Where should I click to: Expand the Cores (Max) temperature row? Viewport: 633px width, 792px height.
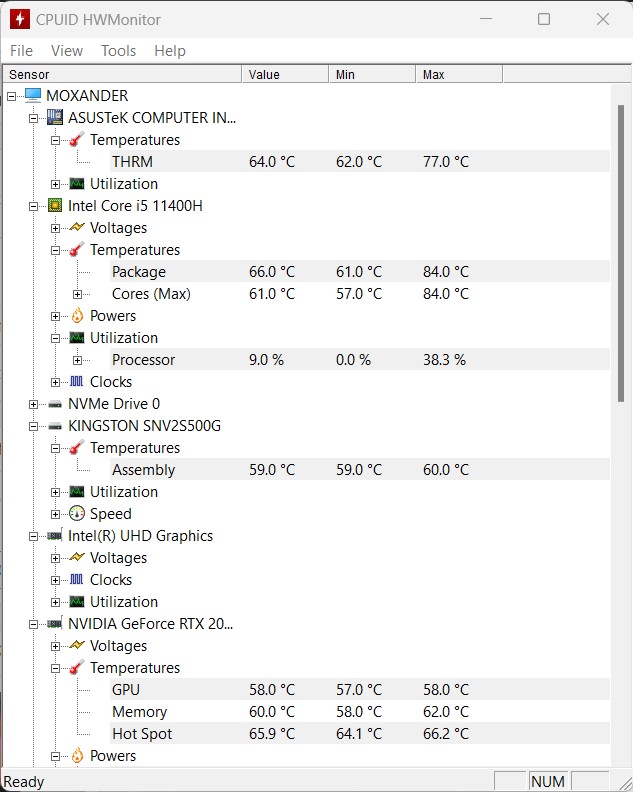pyautogui.click(x=77, y=294)
